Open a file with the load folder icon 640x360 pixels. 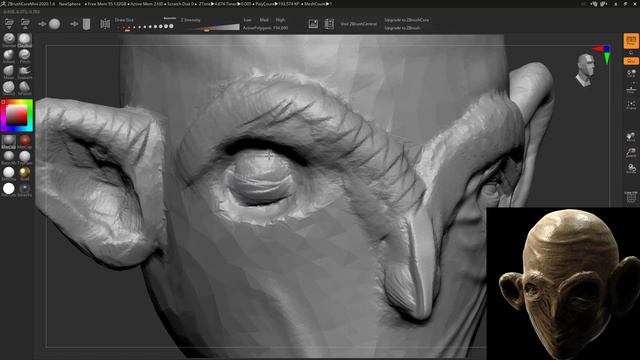point(9,24)
